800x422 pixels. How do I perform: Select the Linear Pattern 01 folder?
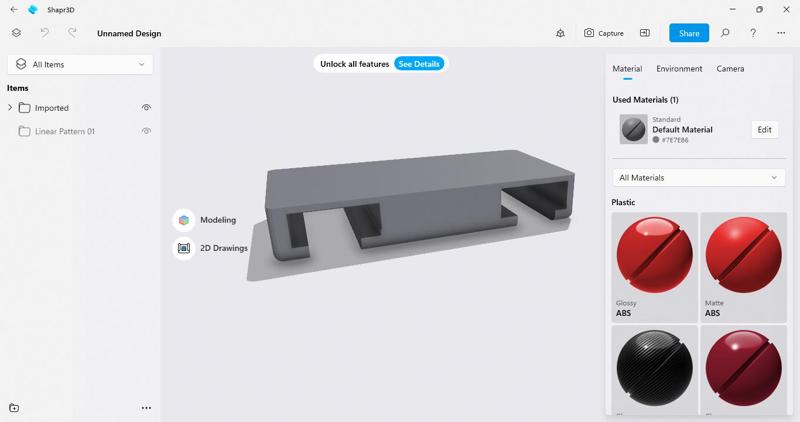[x=80, y=131]
